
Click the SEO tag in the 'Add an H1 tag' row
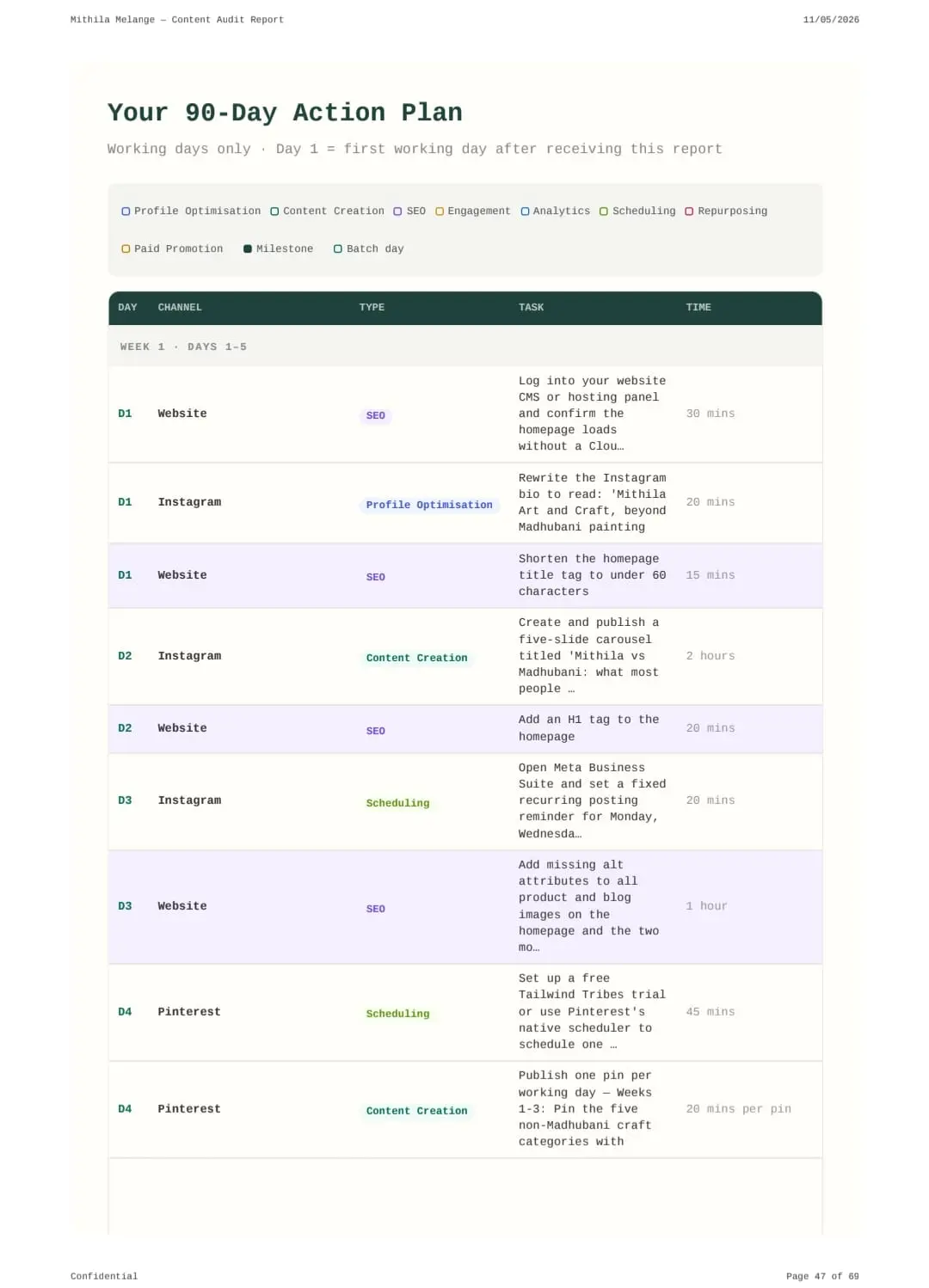[376, 732]
